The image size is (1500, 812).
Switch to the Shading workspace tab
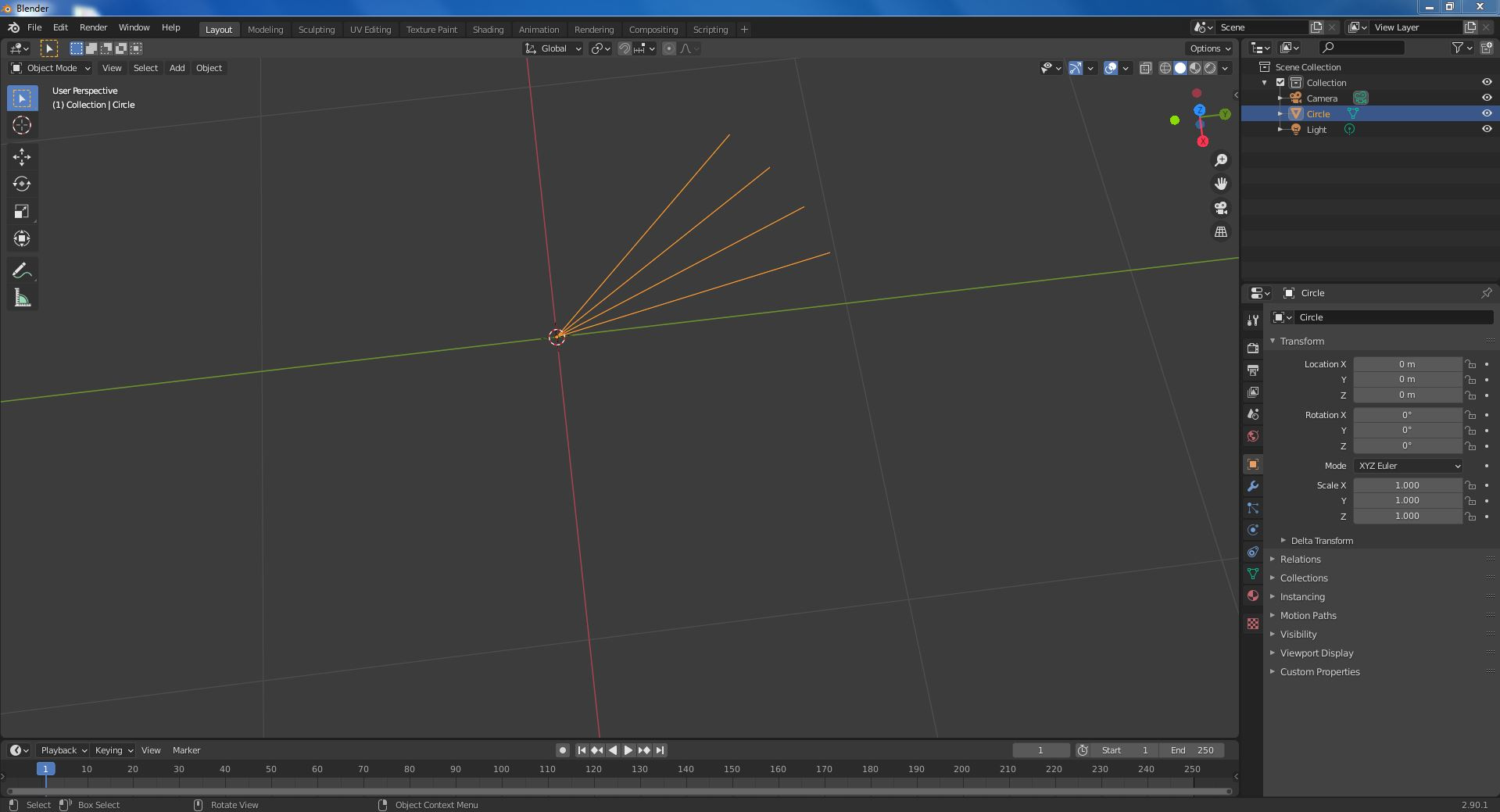point(488,30)
